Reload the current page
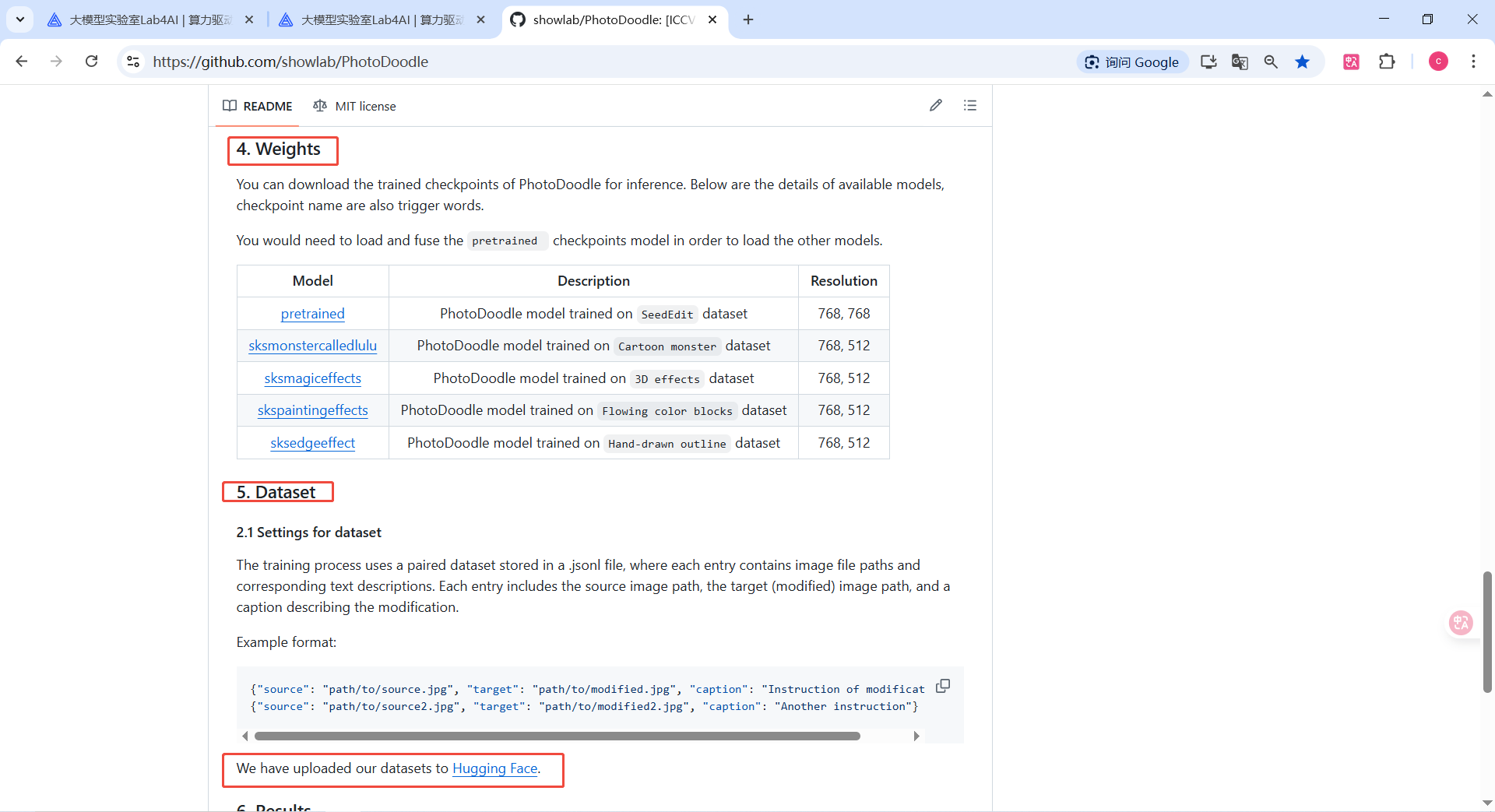Screen dimensions: 1495x812 92,62
